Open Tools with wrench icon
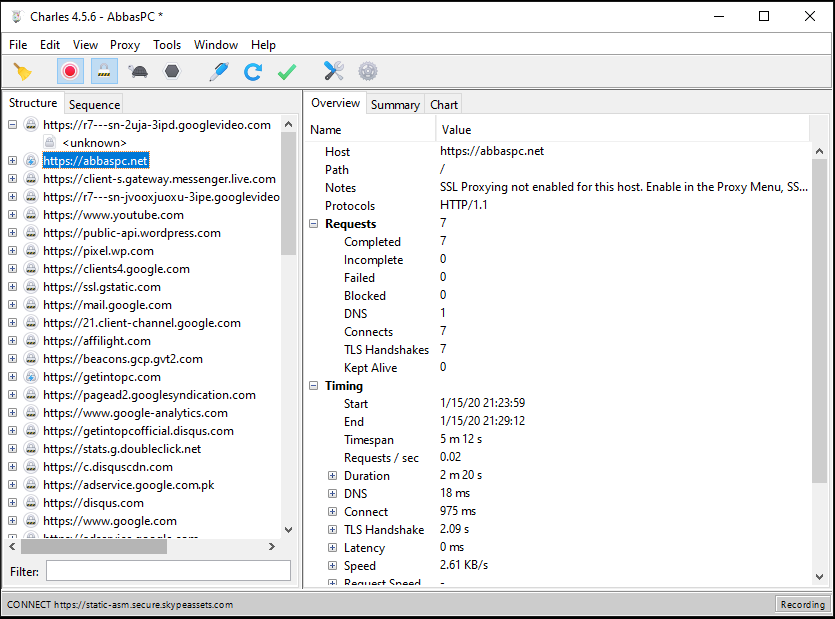 [x=334, y=71]
